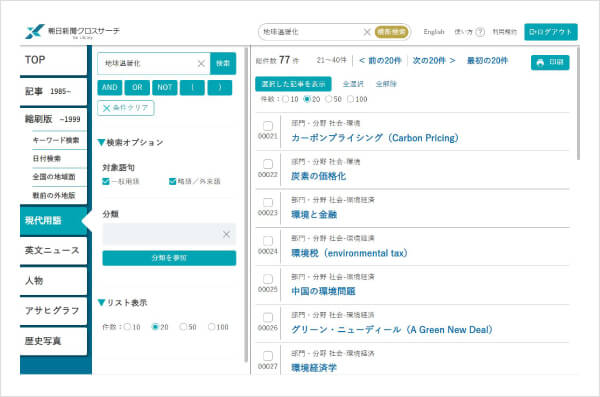Open the 人物 sidebar tab
Viewport: 600px width, 397px height.
(54, 281)
